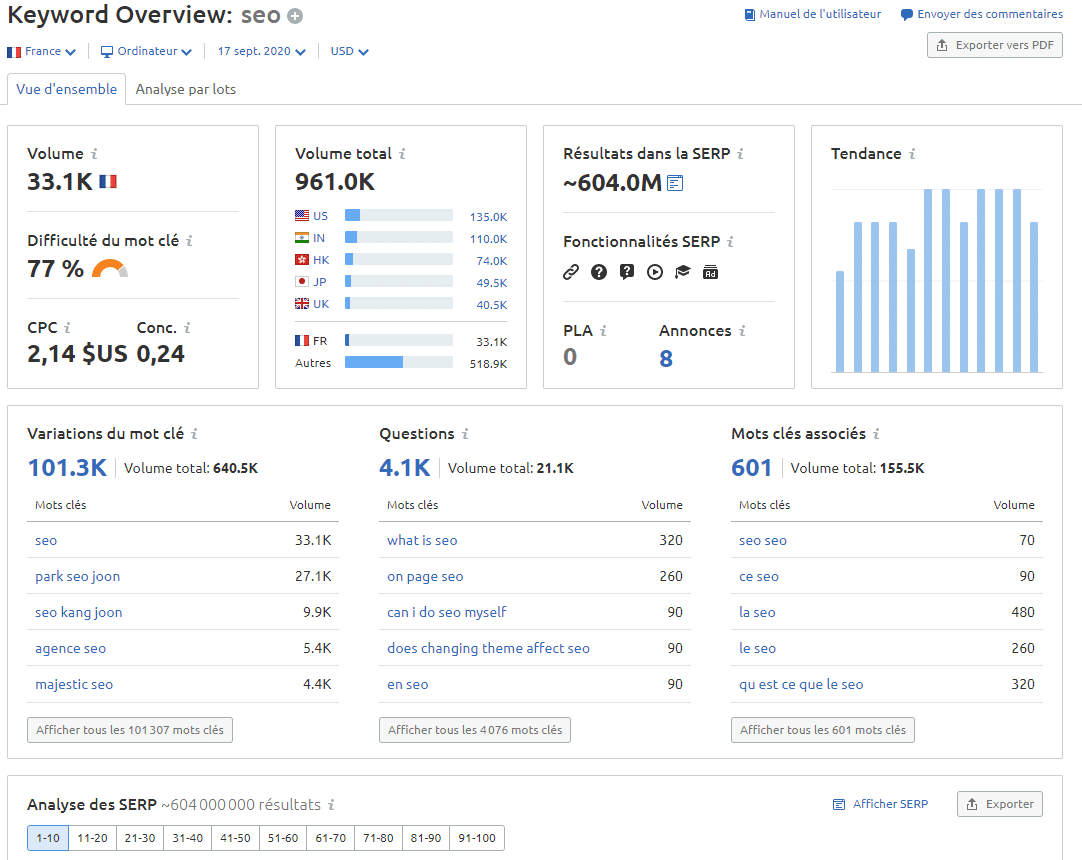Click info icon beside Analyse des SERP results
This screenshot has height=860, width=1082.
point(331,805)
